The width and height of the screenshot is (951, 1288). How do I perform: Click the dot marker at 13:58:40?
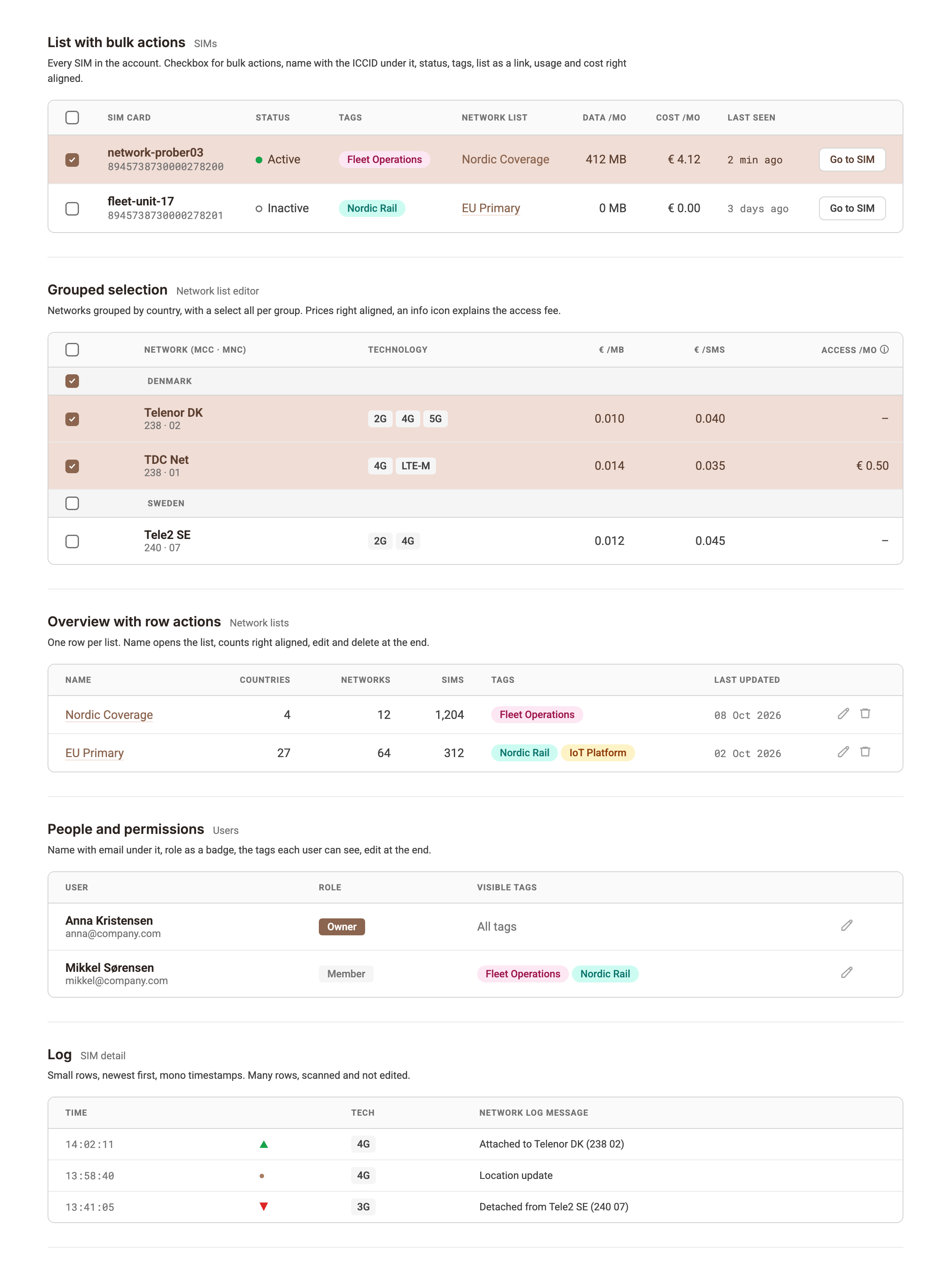(x=262, y=1176)
